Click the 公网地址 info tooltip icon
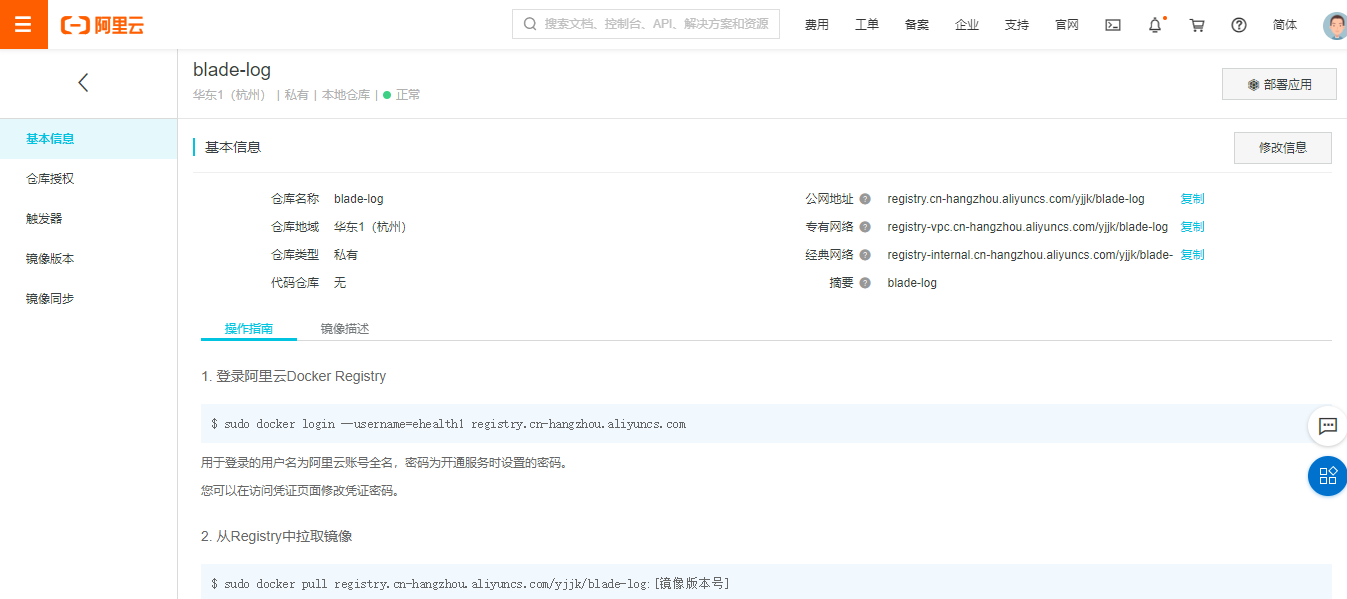 click(866, 198)
